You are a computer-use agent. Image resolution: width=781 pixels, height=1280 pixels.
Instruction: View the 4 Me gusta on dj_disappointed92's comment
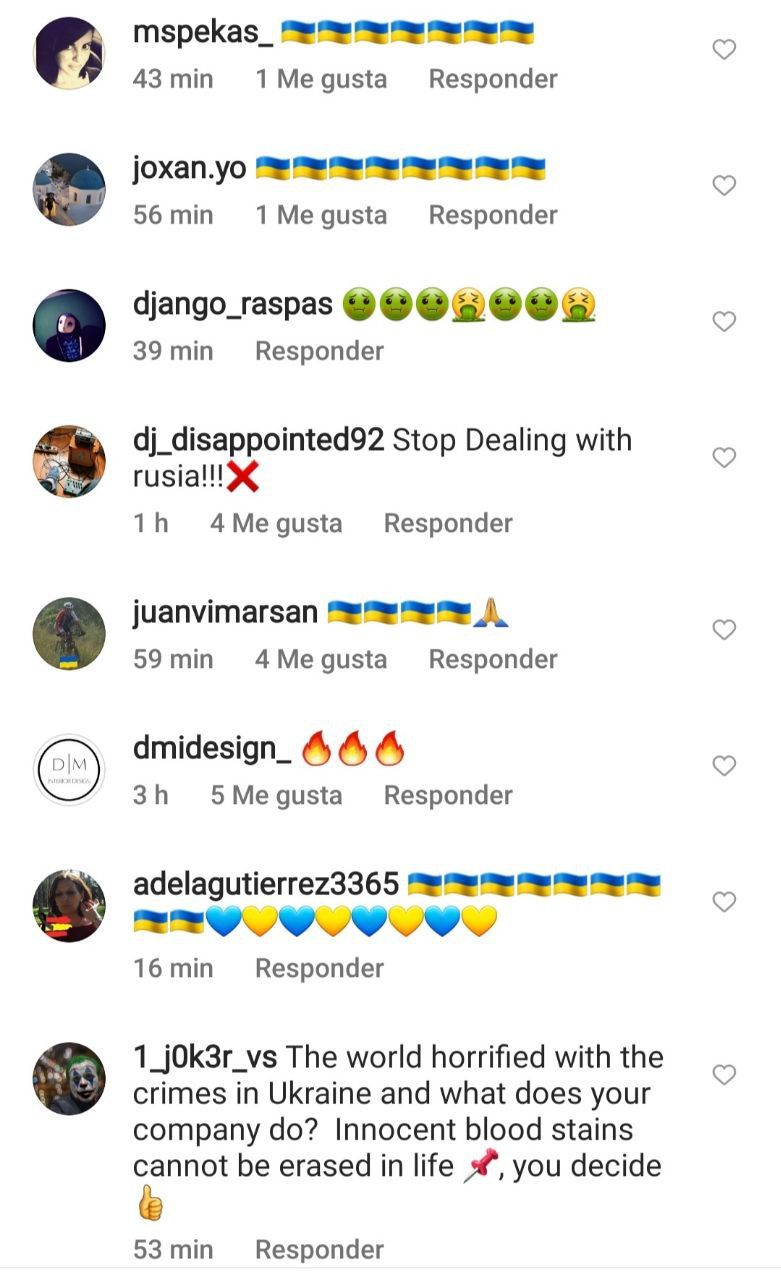pos(276,523)
